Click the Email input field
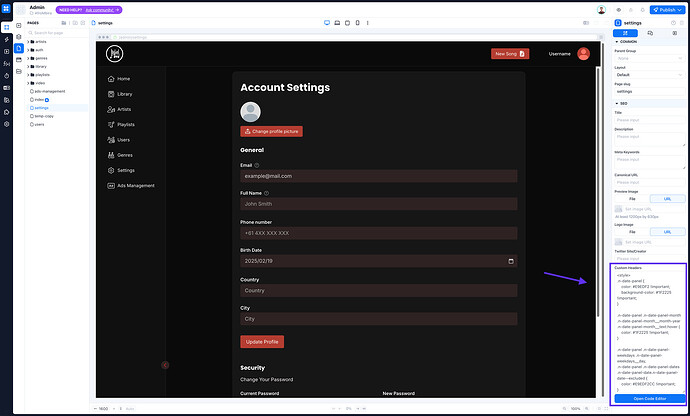 tap(378, 176)
